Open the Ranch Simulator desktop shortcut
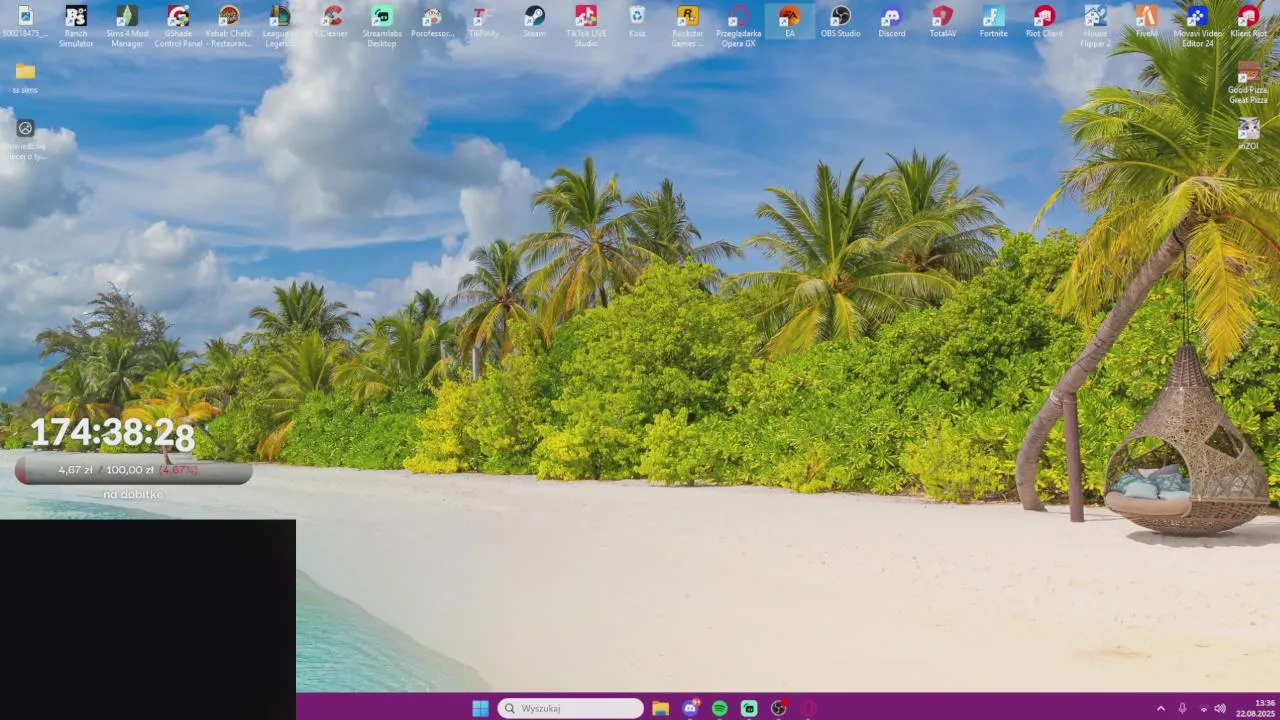This screenshot has width=1280, height=720. click(x=76, y=26)
